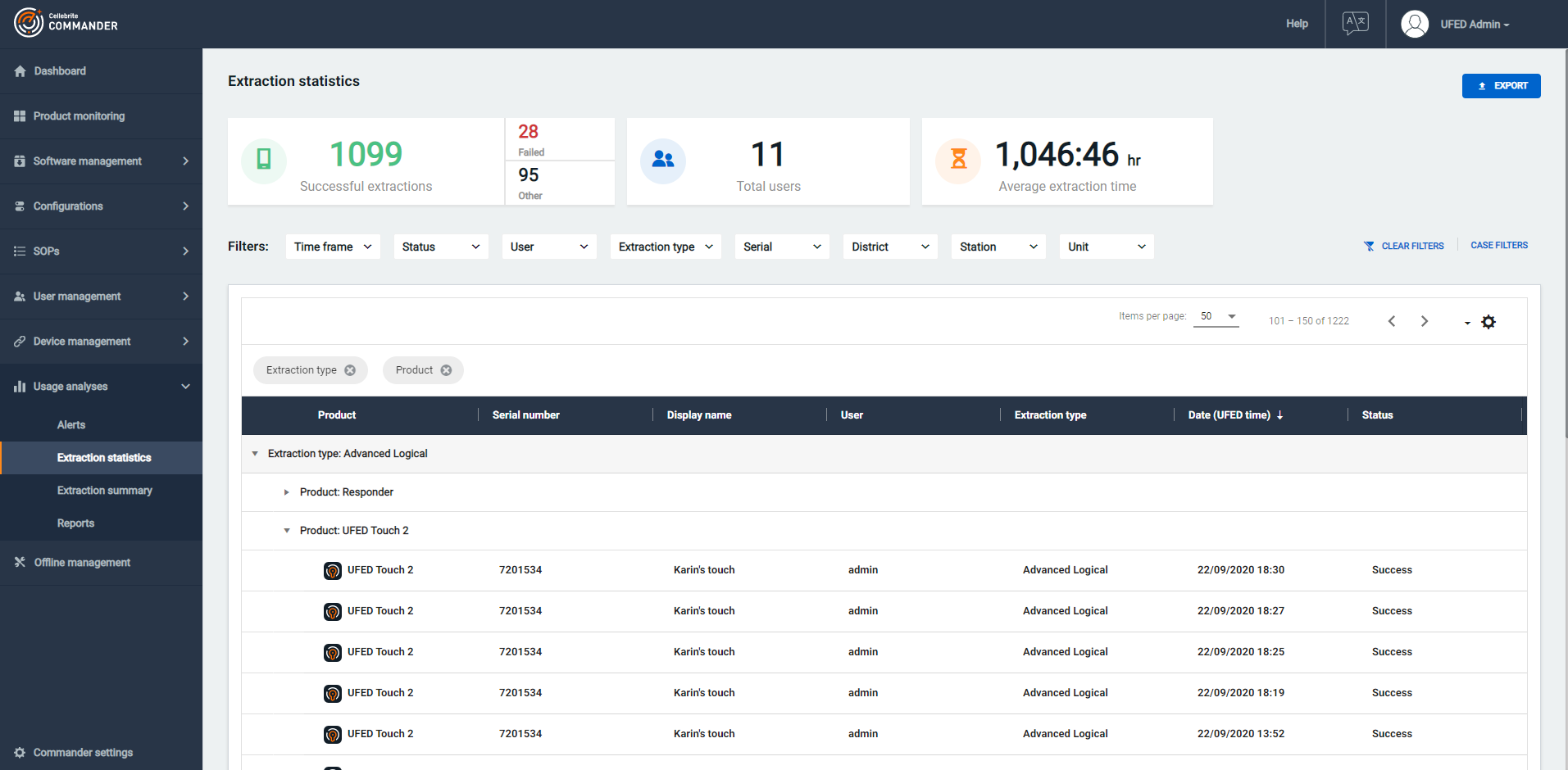The image size is (1568, 770).
Task: Go to next page of results
Action: click(1425, 321)
